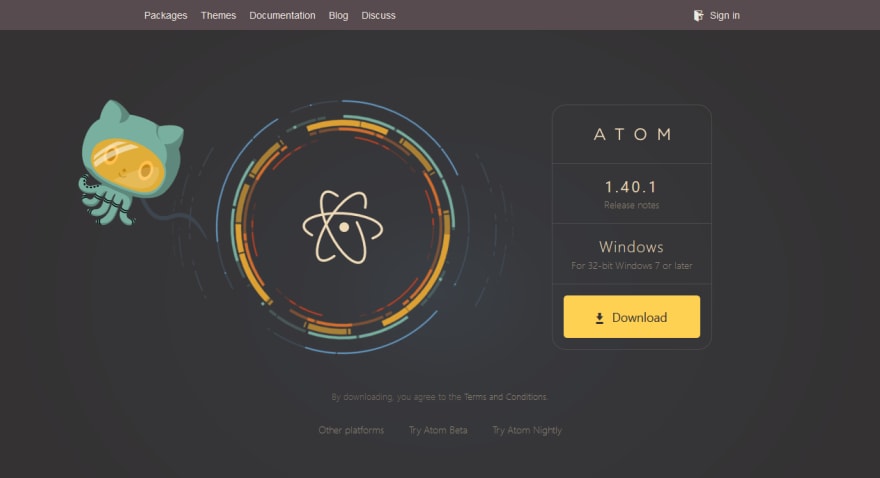Click Try Atom Beta link
The height and width of the screenshot is (478, 880).
[x=438, y=430]
